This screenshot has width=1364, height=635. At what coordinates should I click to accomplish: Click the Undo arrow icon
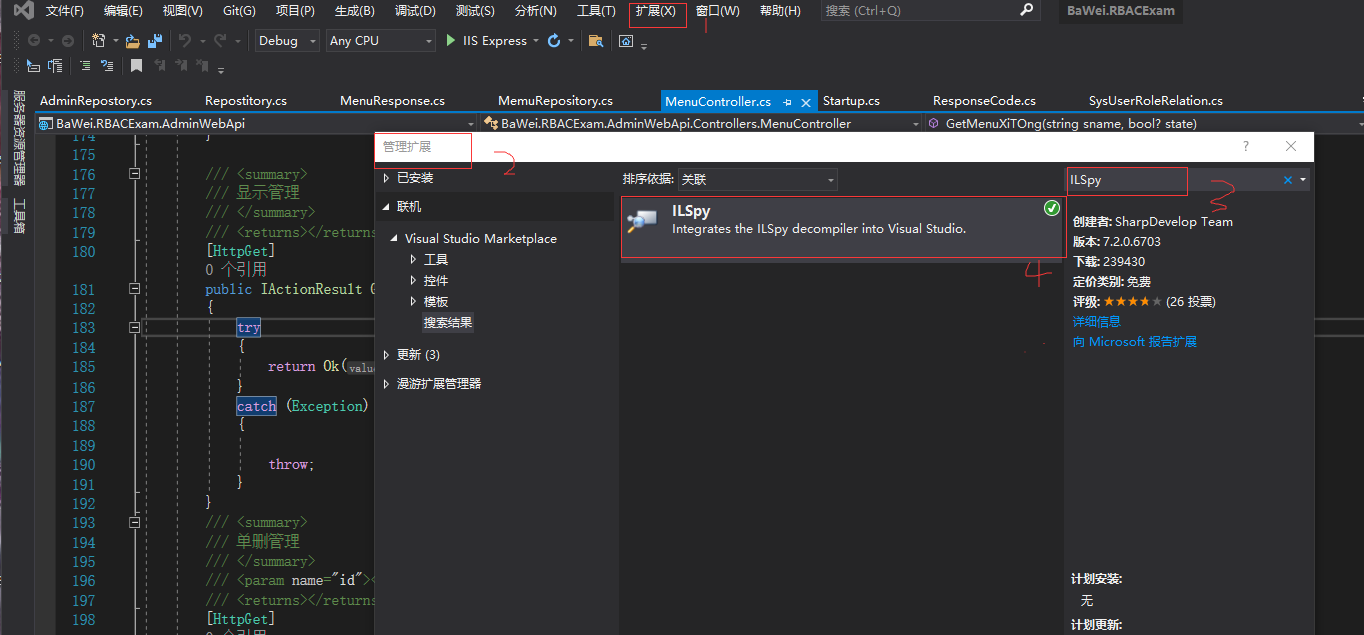click(185, 41)
